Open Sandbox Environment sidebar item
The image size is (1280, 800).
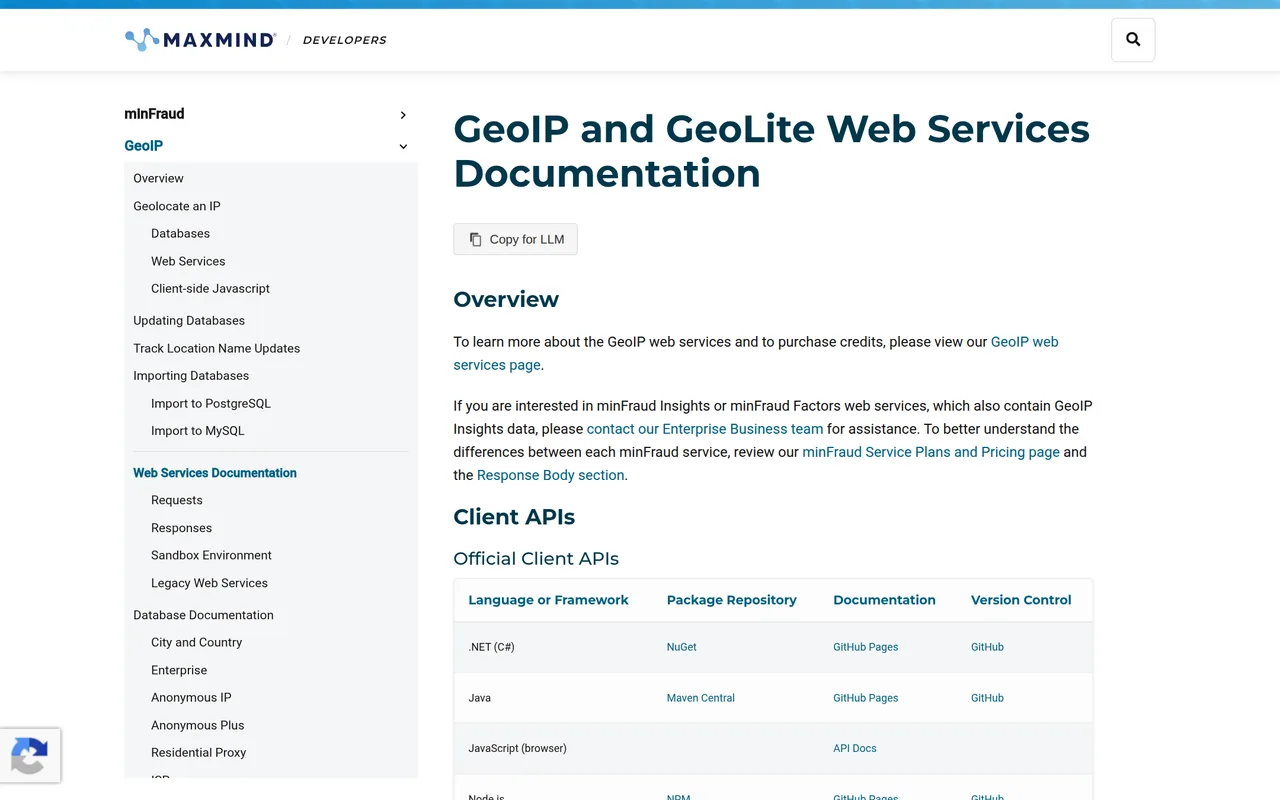pyautogui.click(x=211, y=555)
